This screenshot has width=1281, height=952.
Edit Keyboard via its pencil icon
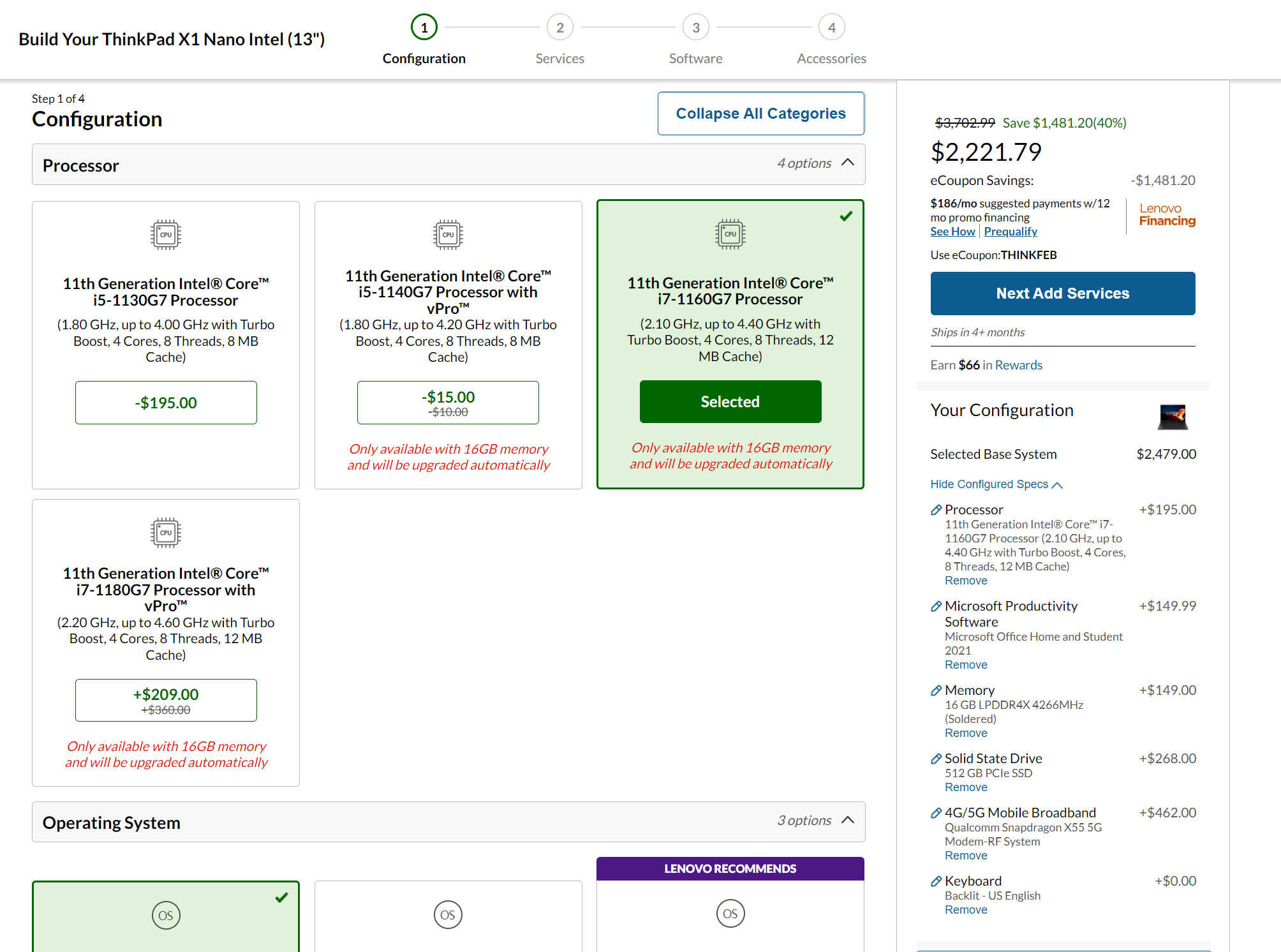point(936,881)
